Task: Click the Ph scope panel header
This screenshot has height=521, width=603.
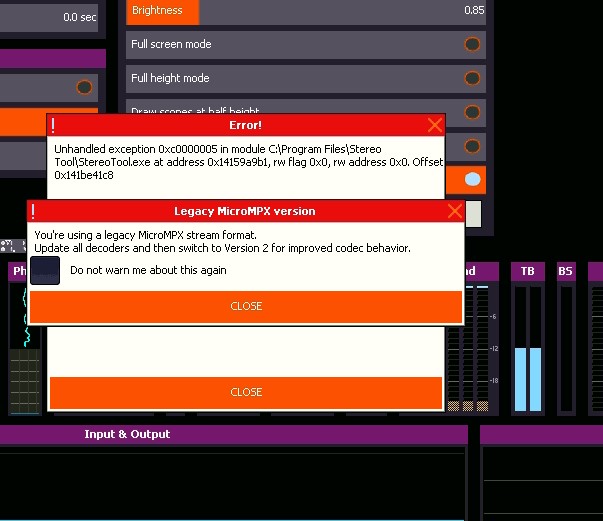Action: point(19,271)
